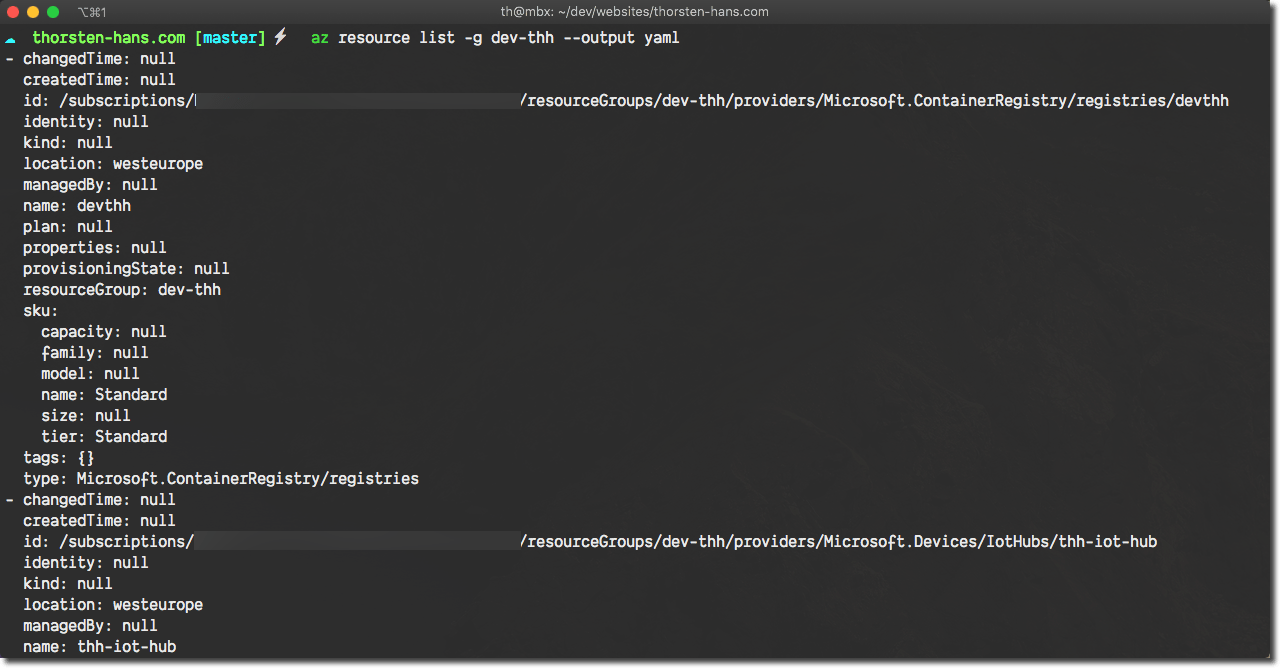Select the 'name: Standard' sku value

(103, 394)
